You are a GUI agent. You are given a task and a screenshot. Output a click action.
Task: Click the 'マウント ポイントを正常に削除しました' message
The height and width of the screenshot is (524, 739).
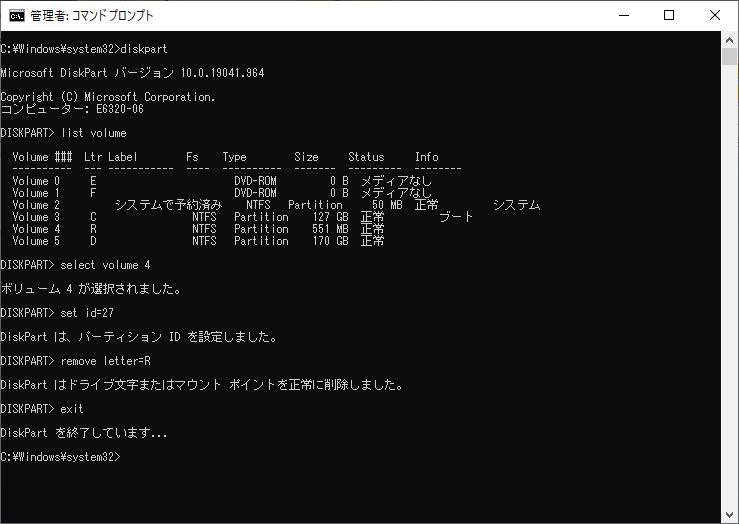click(287, 385)
